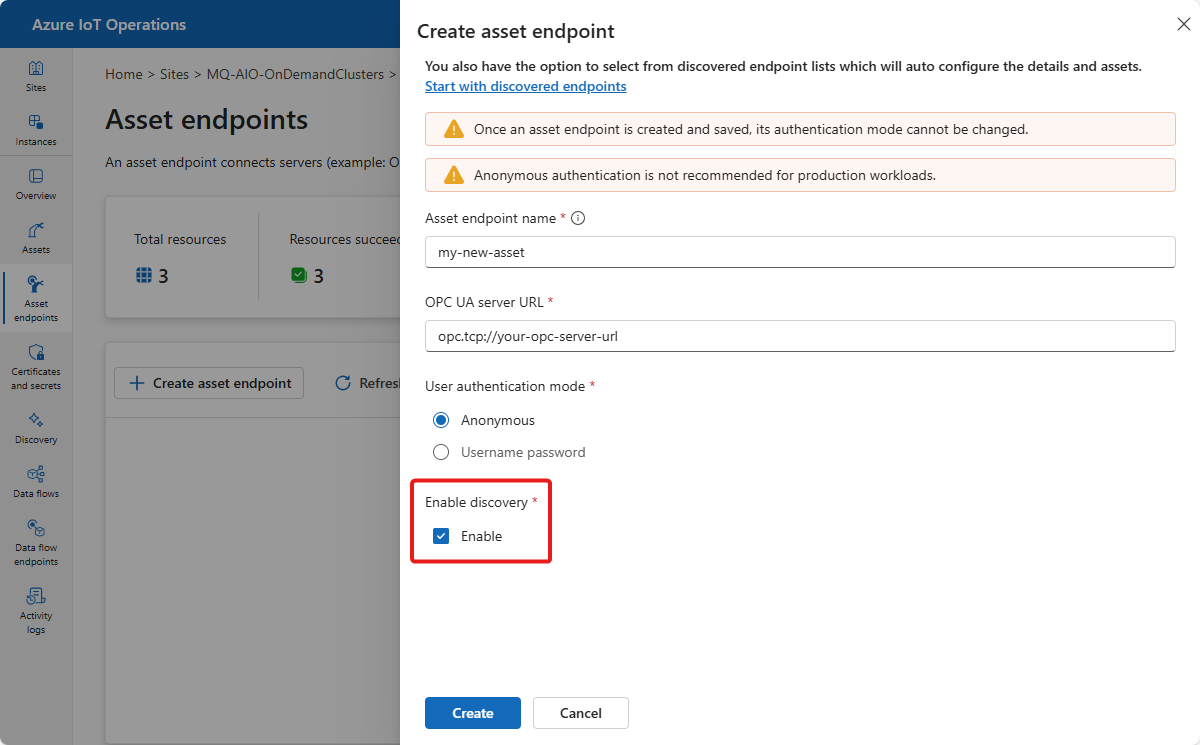The height and width of the screenshot is (745, 1200).
Task: Select Username password radio button
Action: click(x=441, y=452)
